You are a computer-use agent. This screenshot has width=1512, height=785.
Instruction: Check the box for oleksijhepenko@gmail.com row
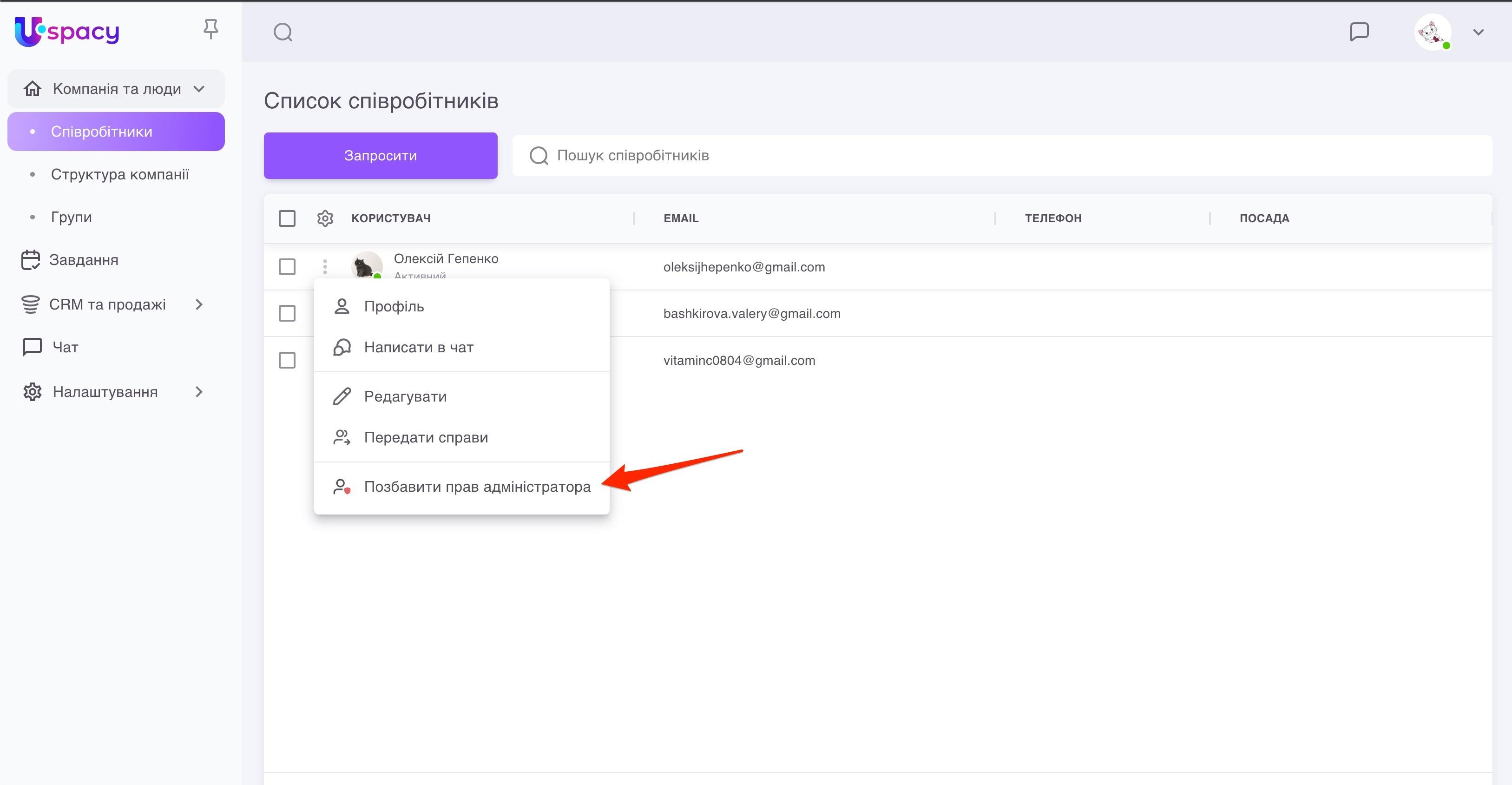287,267
